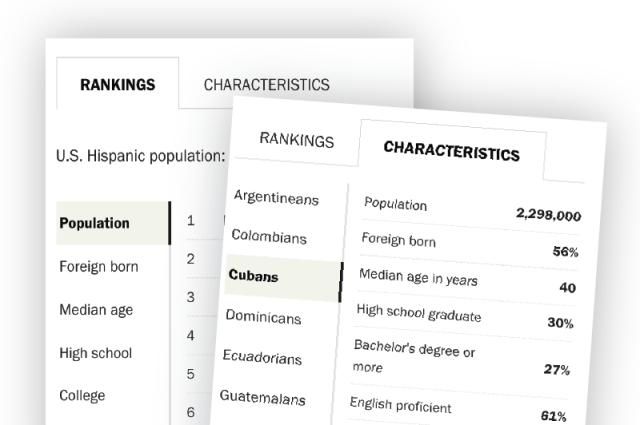This screenshot has height=425, width=640.
Task: Click the bold Characteristics tab on front panel
Action: [451, 152]
